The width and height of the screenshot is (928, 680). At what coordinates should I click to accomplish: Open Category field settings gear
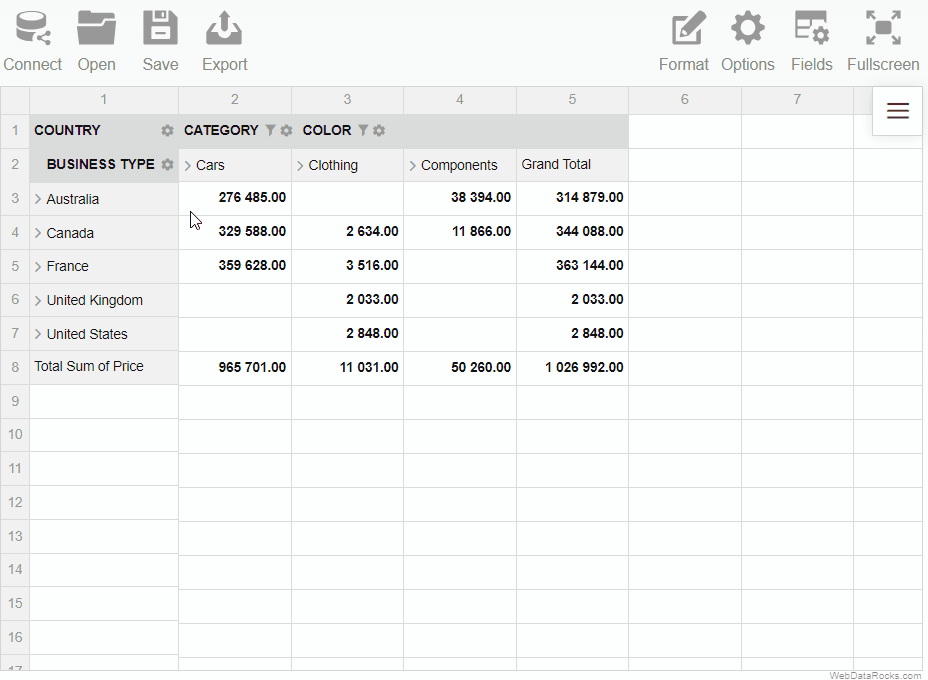(286, 130)
